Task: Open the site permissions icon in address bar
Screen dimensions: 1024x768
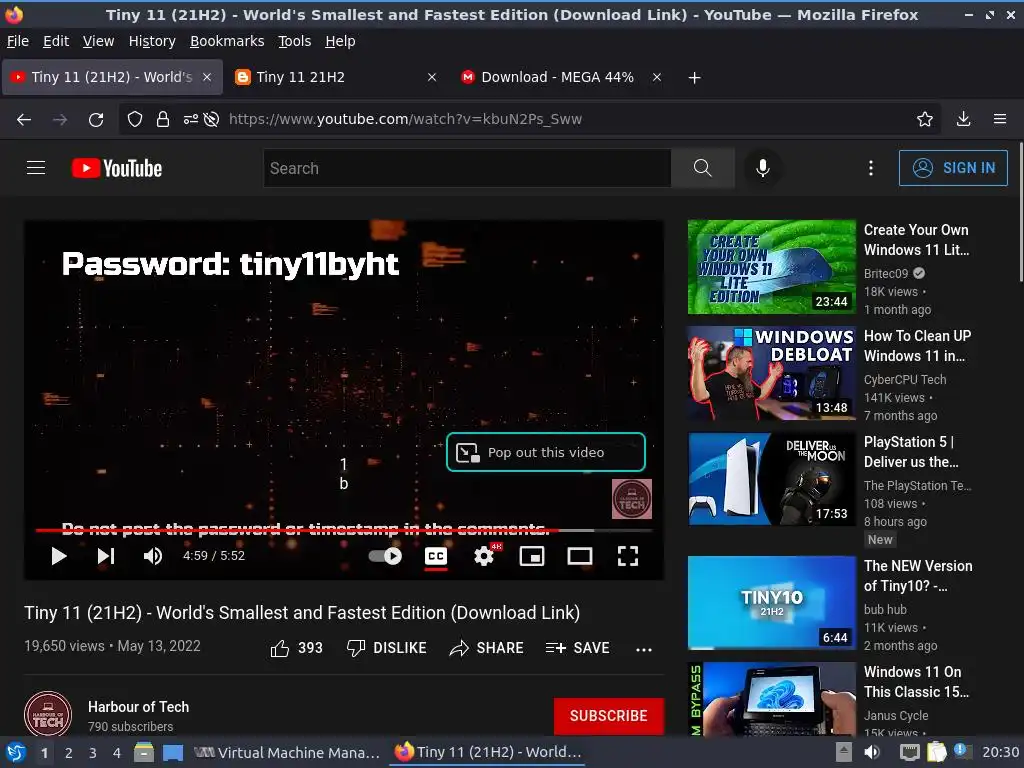Action: pyautogui.click(x=190, y=119)
